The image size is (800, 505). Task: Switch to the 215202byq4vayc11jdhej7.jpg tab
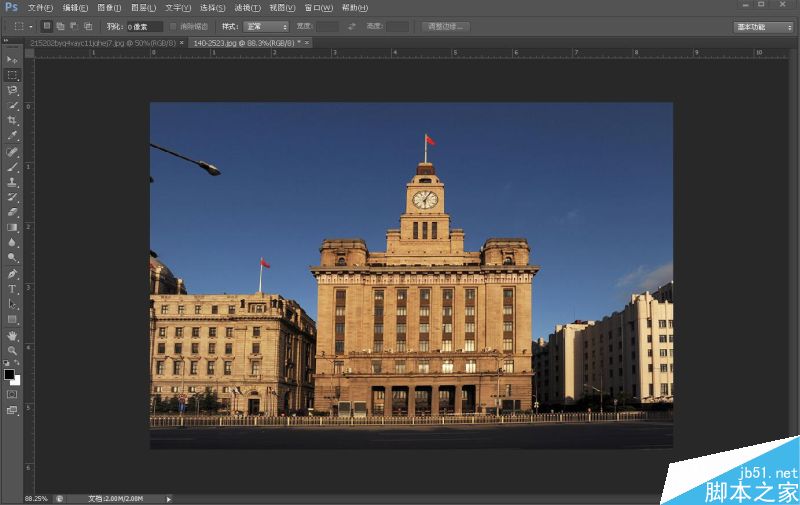tap(103, 43)
